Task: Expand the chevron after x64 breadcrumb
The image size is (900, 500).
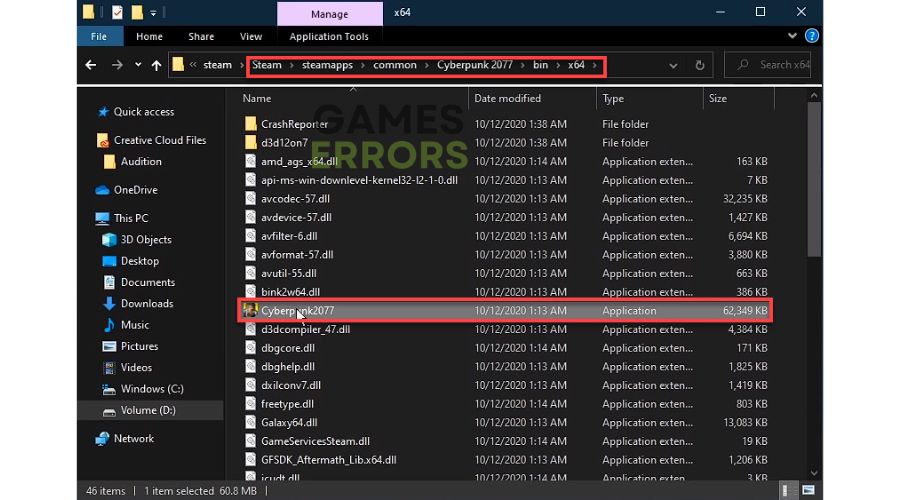Action: (595, 65)
